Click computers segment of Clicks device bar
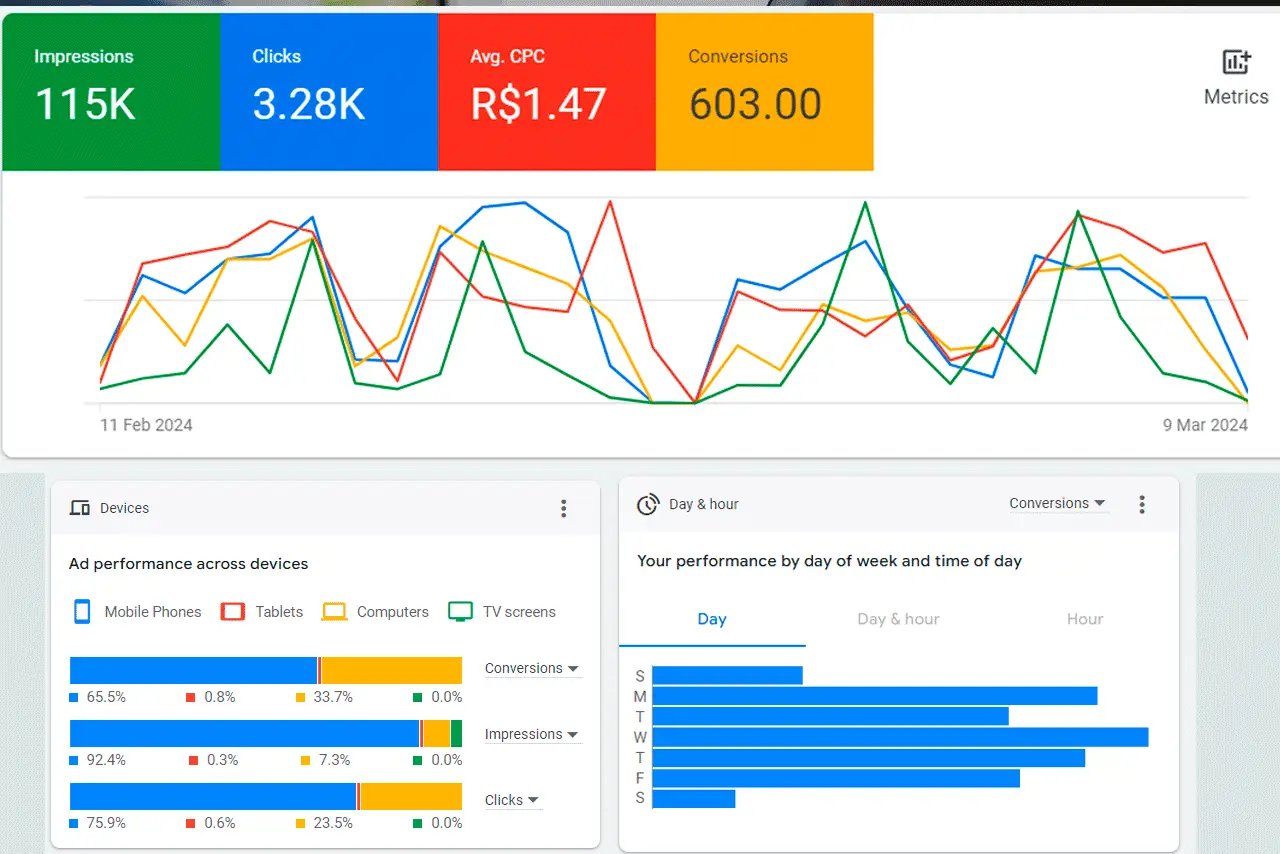 point(411,796)
